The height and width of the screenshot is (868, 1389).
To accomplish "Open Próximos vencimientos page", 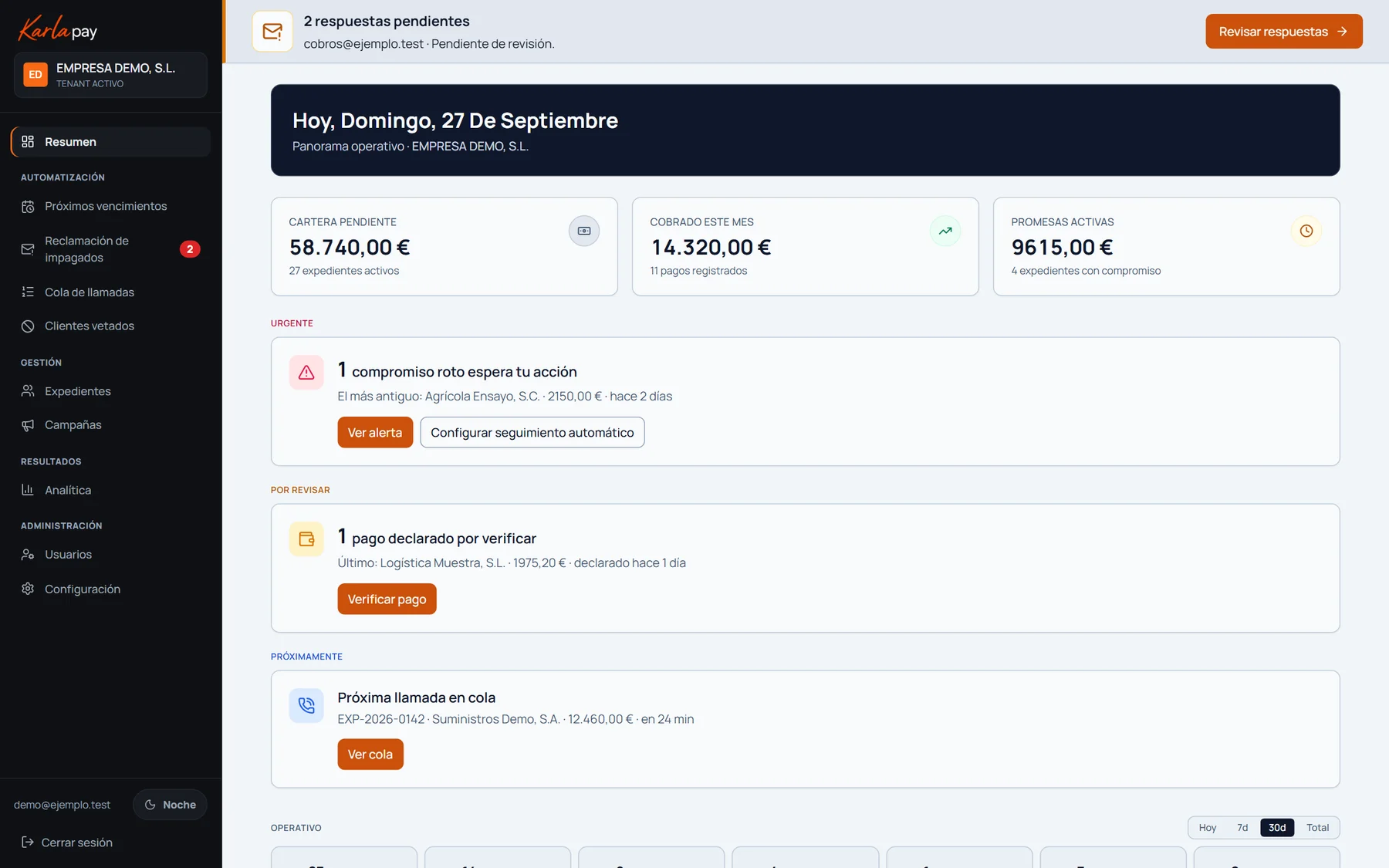I will [111, 206].
